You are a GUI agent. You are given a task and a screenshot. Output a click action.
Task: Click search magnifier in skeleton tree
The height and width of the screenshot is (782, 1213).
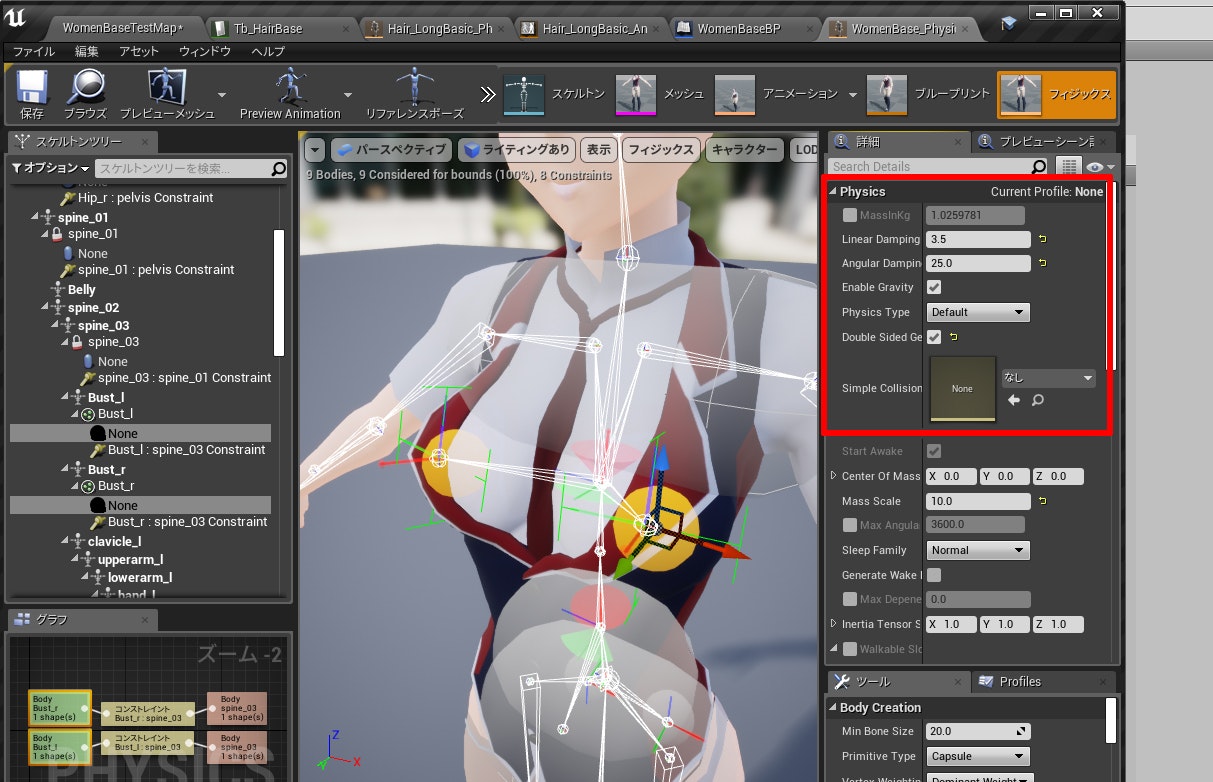pyautogui.click(x=279, y=169)
